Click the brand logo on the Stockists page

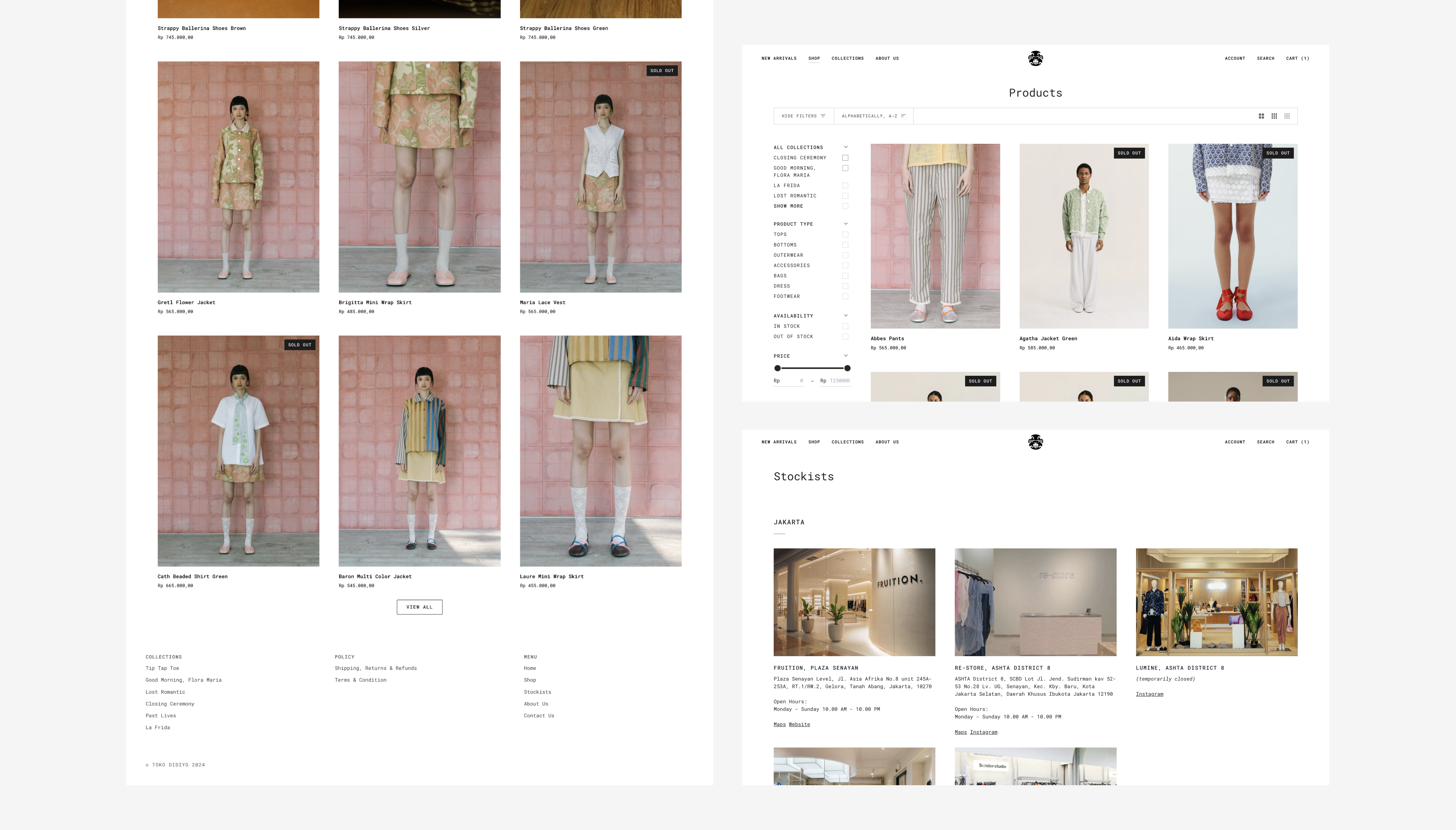pyautogui.click(x=1035, y=442)
